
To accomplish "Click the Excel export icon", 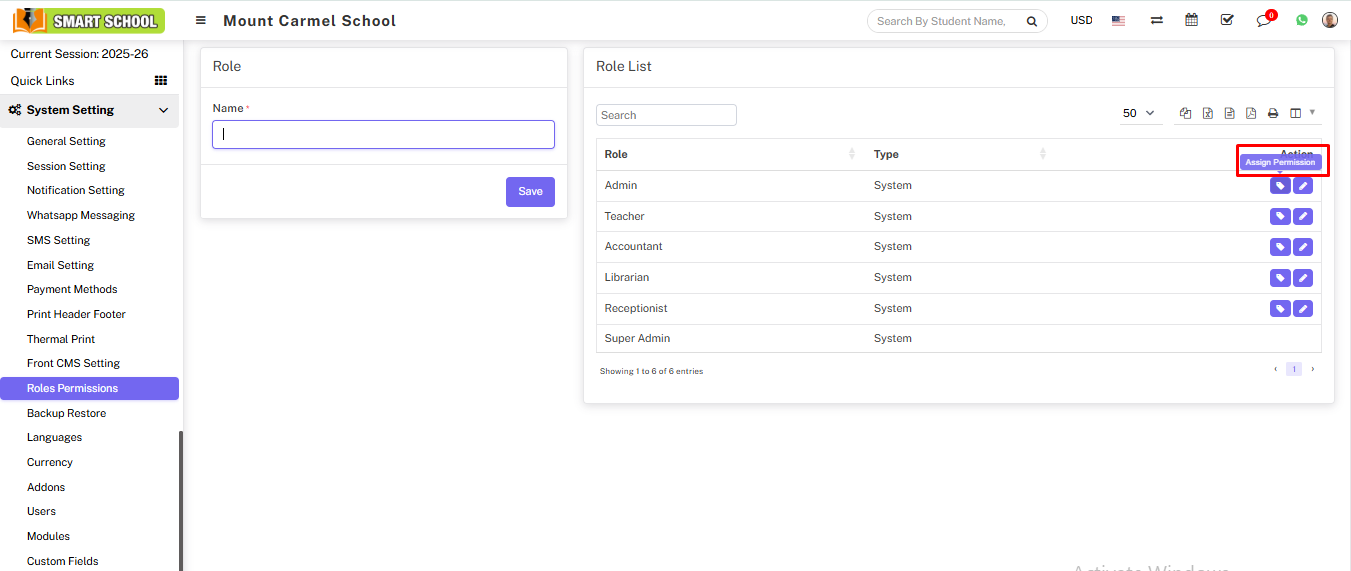I will point(1207,114).
